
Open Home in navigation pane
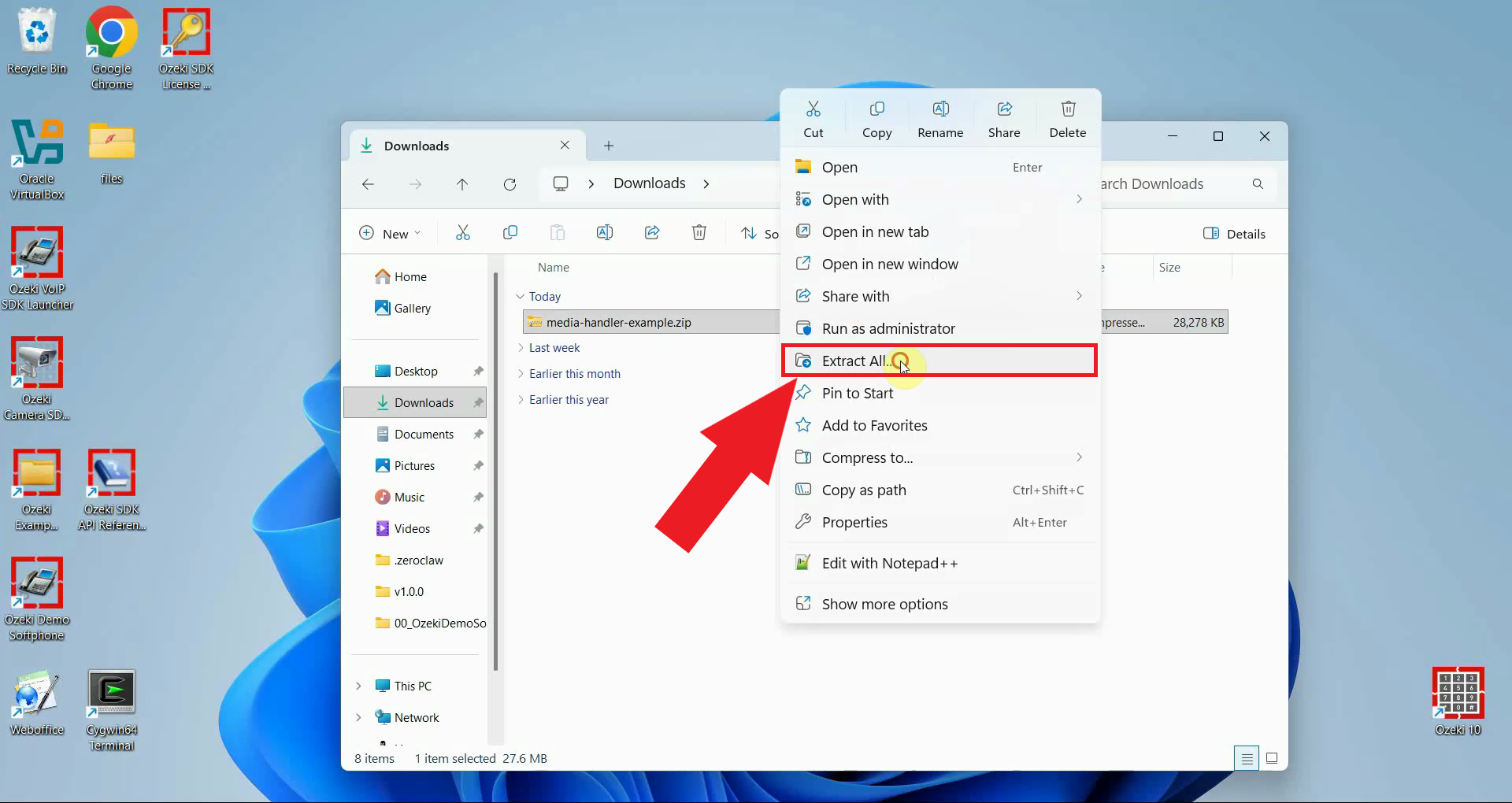click(x=402, y=276)
